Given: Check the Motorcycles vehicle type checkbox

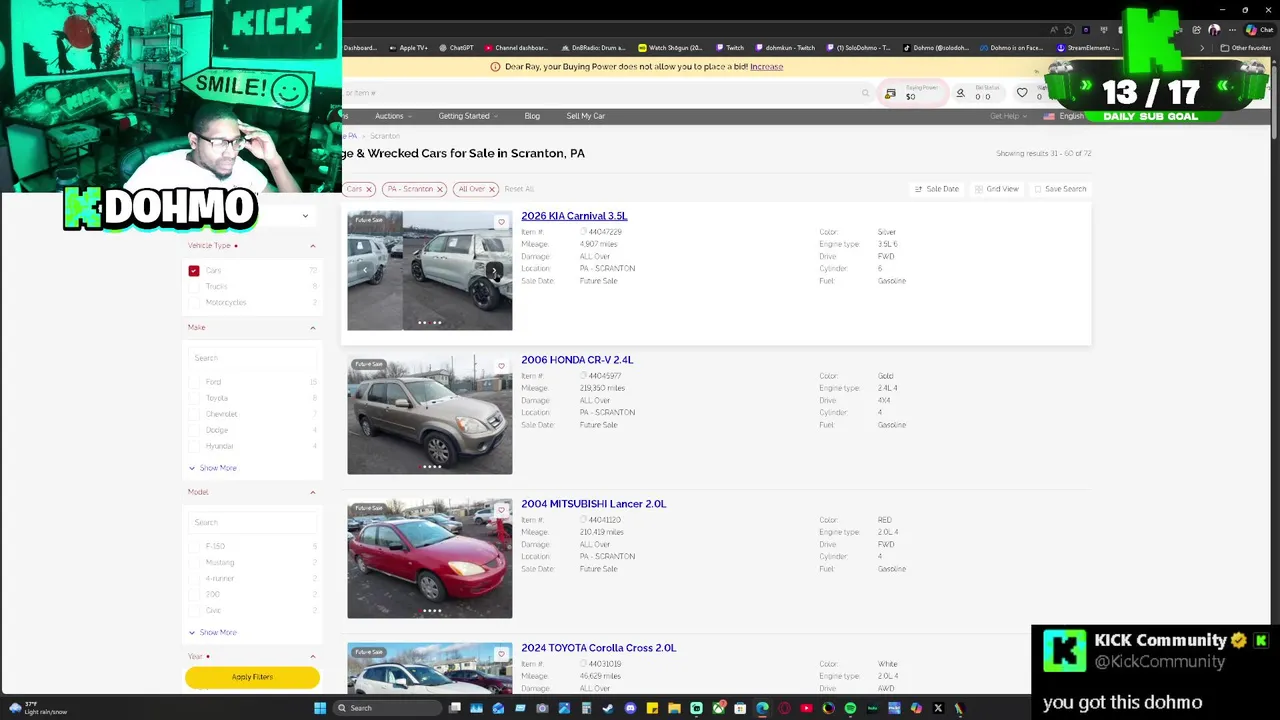Looking at the screenshot, I should pos(194,302).
